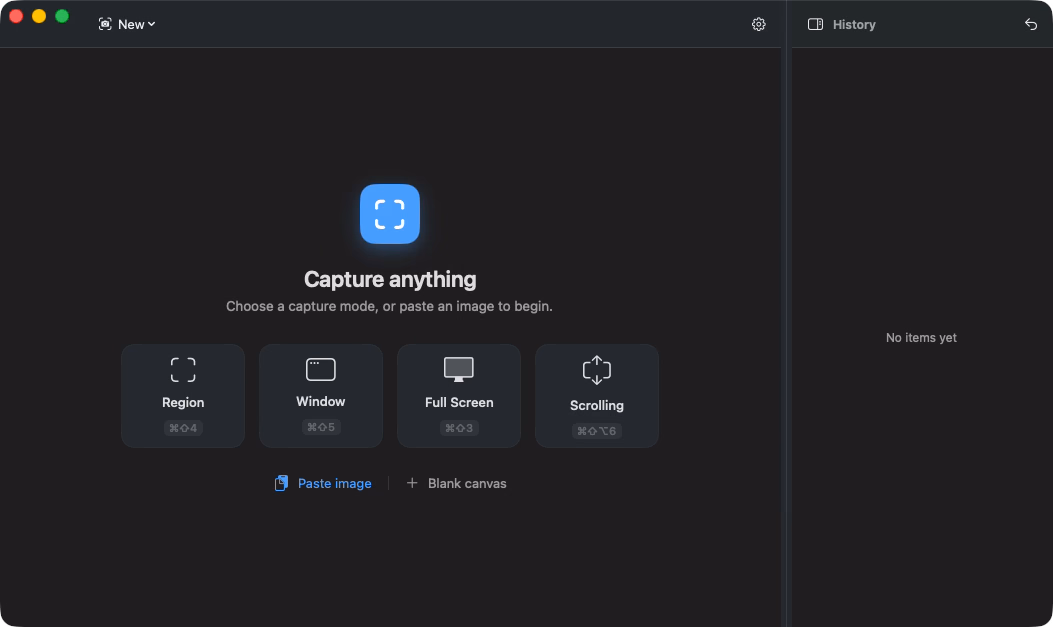Click the green maximize window button

pyautogui.click(x=62, y=16)
